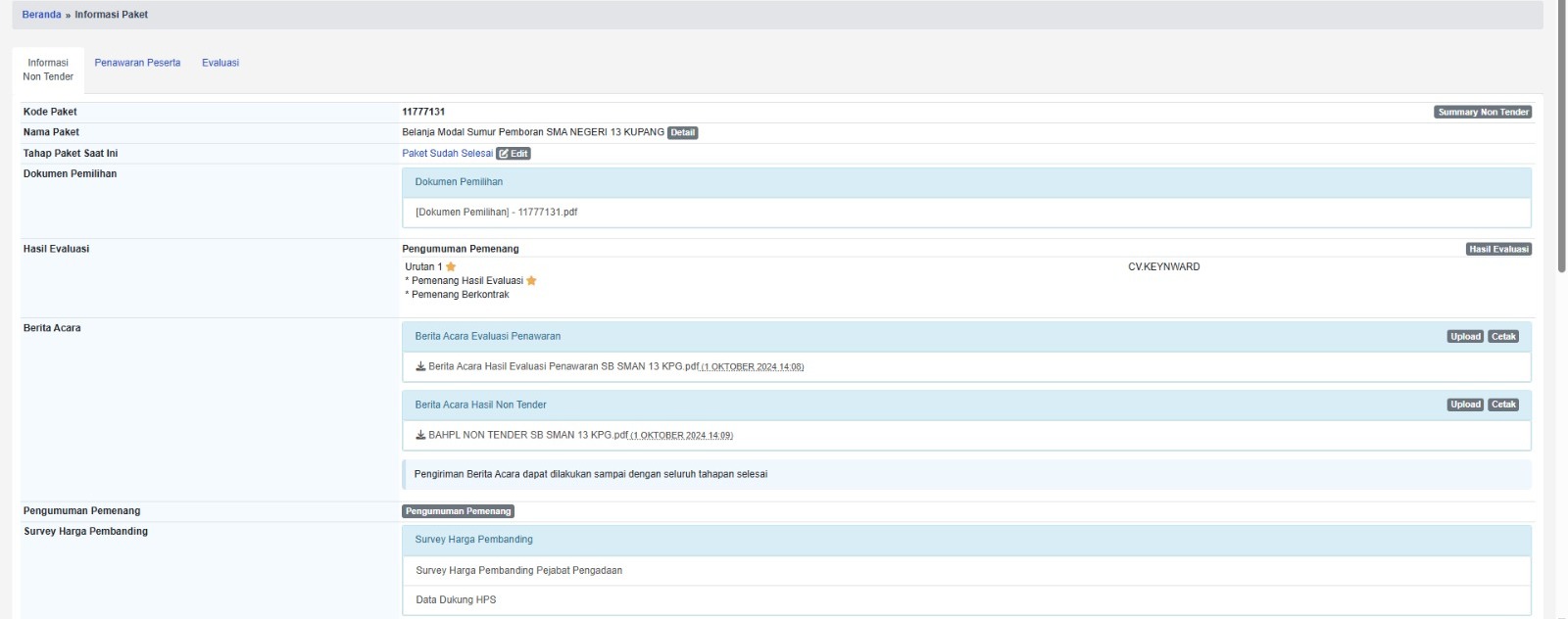Click Cetak in Berita Acara Hasil Non Tender
Screen dimensions: 1568x619
click(1503, 405)
